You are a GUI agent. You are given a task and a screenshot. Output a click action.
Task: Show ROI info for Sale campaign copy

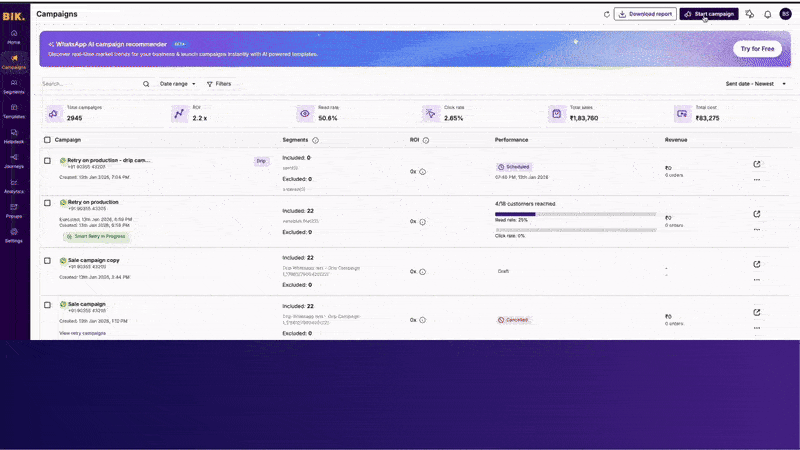422,272
